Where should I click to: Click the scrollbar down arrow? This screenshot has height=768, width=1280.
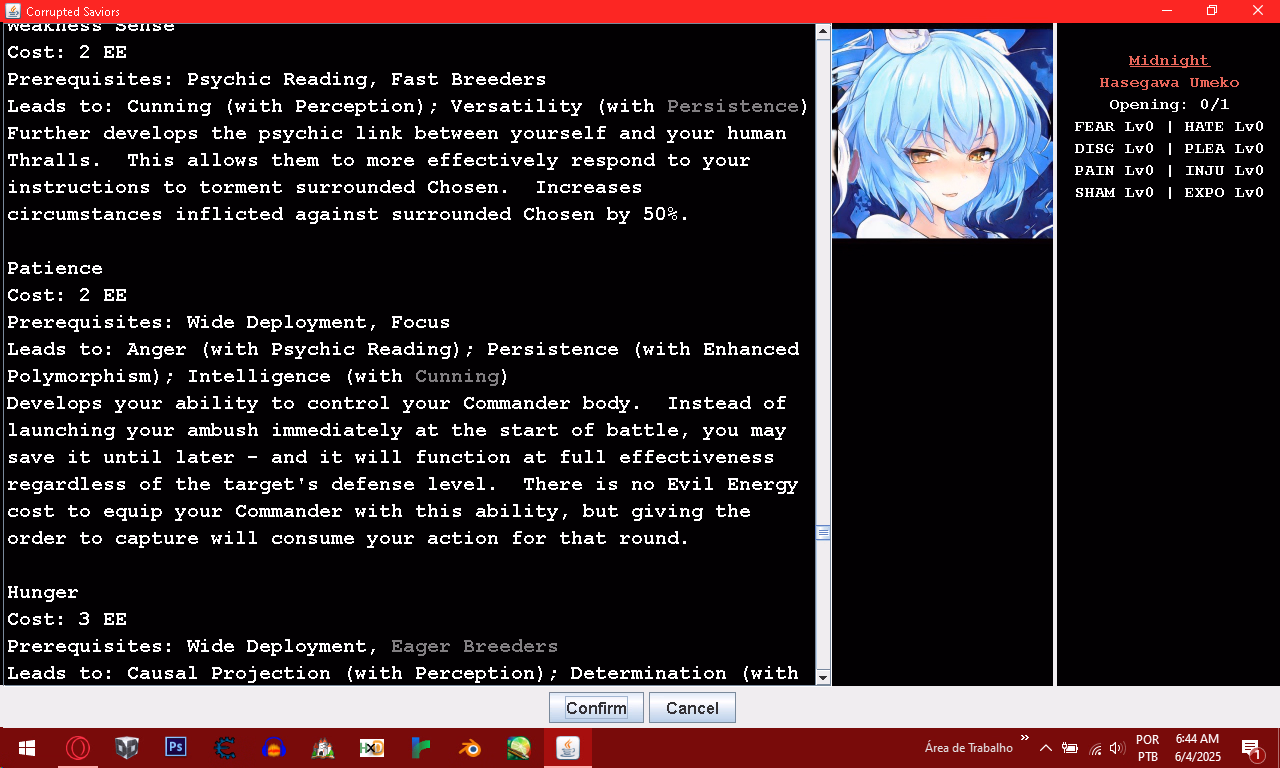pos(823,677)
